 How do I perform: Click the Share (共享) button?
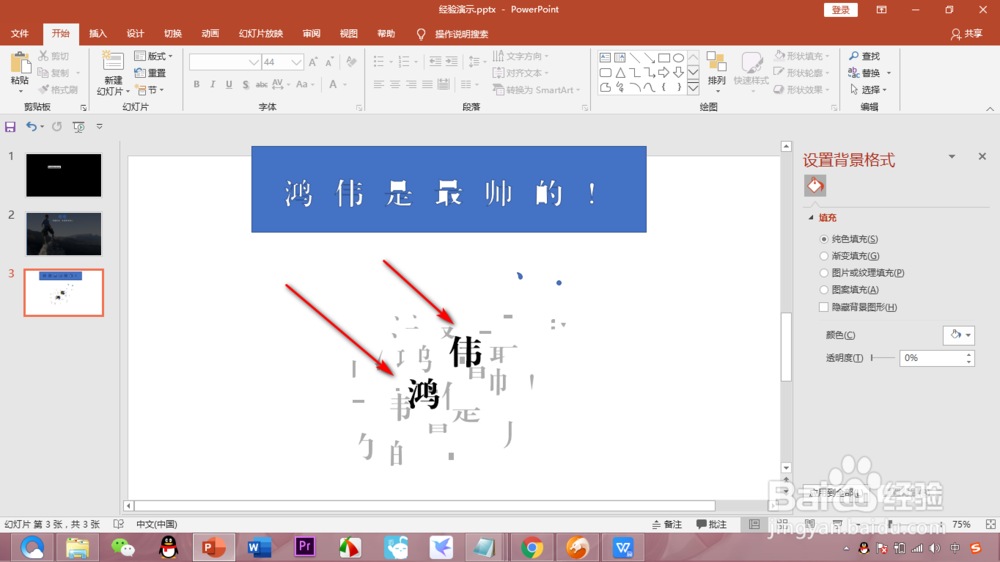click(967, 34)
